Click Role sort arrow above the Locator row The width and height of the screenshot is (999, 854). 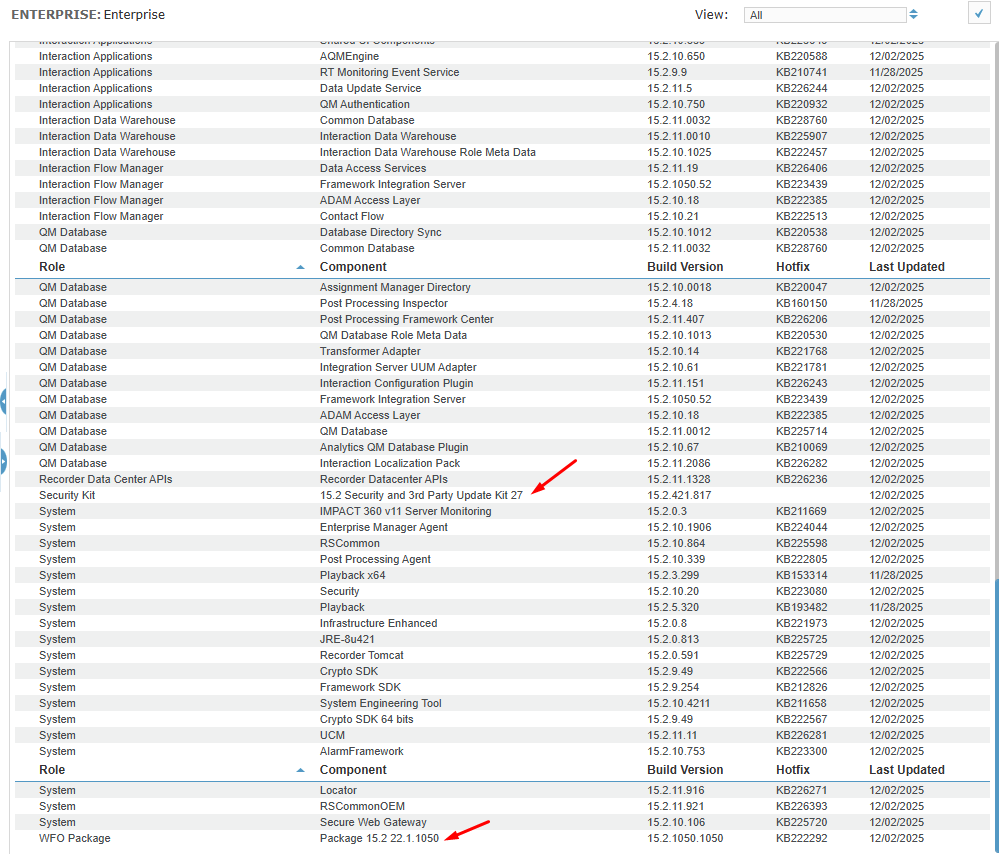point(301,771)
